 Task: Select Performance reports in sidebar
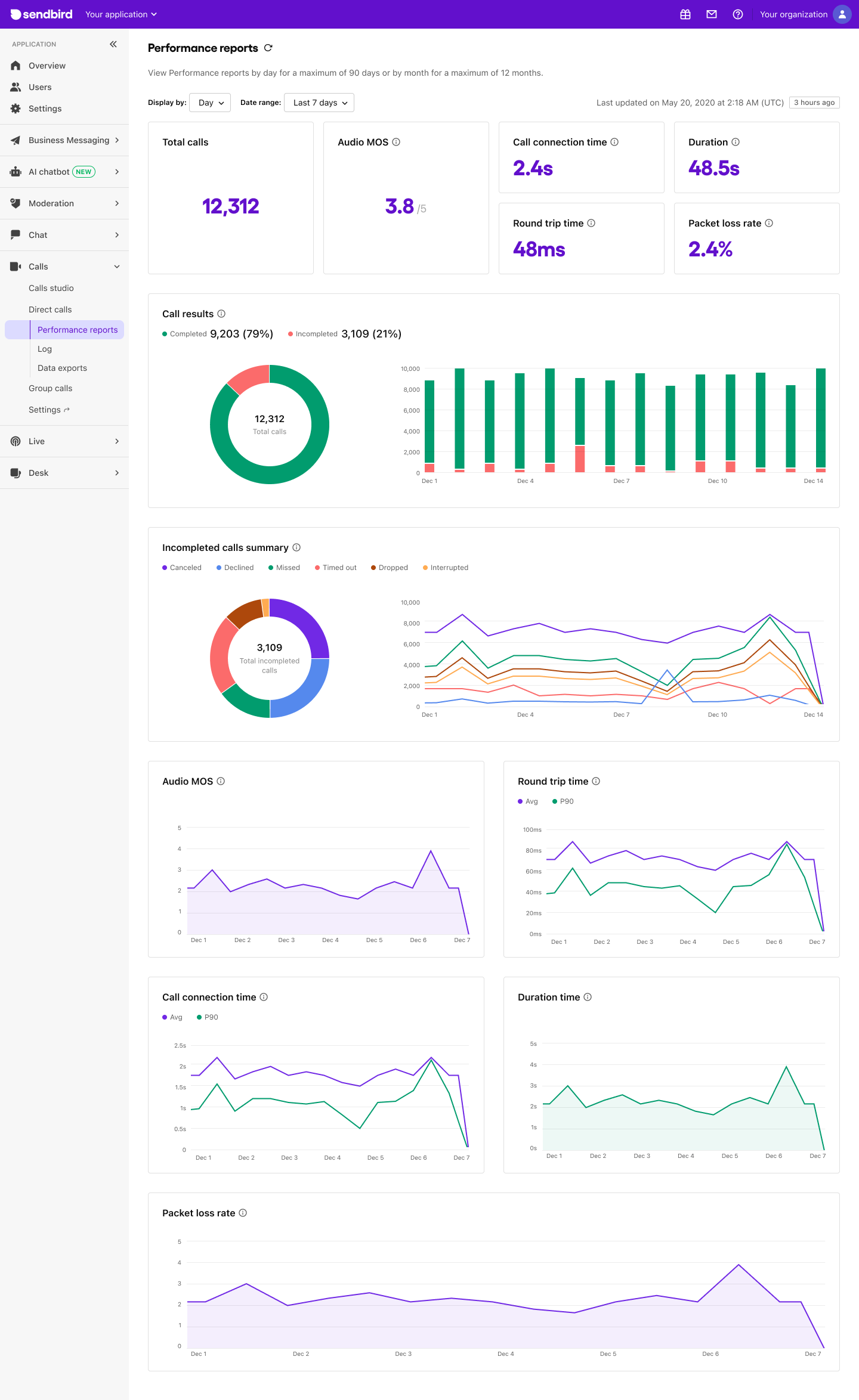point(64,330)
